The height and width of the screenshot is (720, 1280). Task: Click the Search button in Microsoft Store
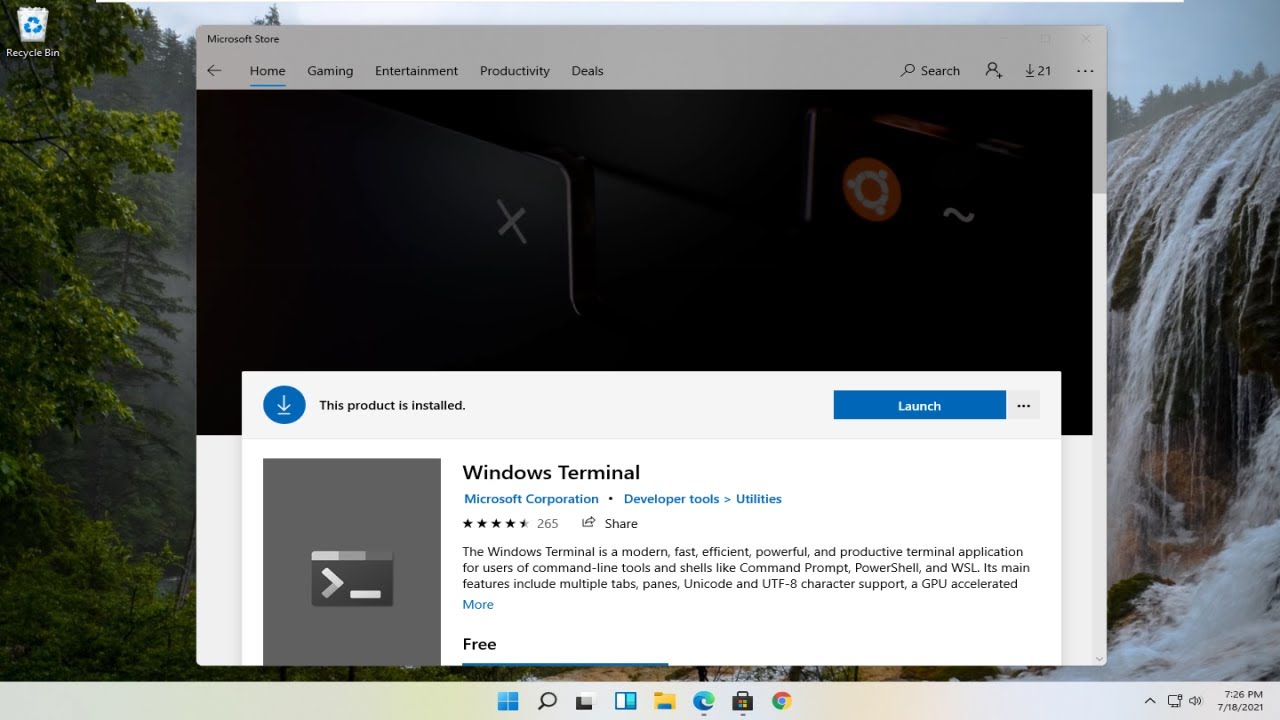[930, 71]
